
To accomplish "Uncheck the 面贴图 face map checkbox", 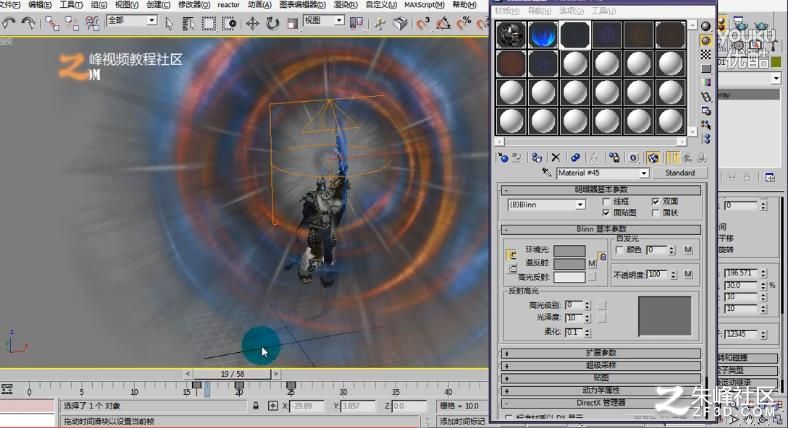I will click(x=606, y=213).
